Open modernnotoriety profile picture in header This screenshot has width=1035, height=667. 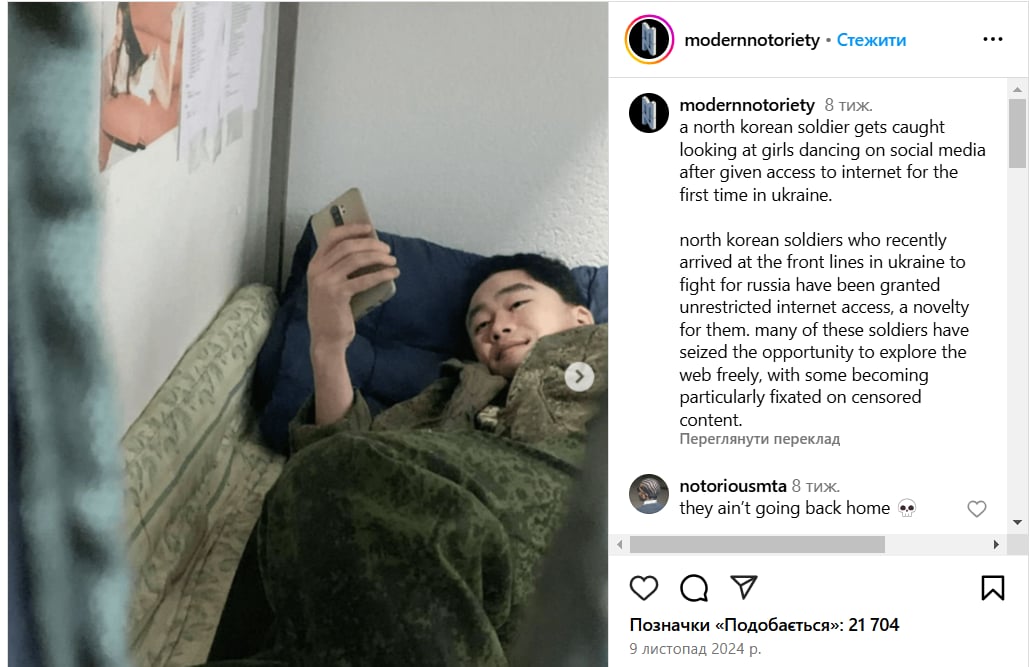[649, 40]
